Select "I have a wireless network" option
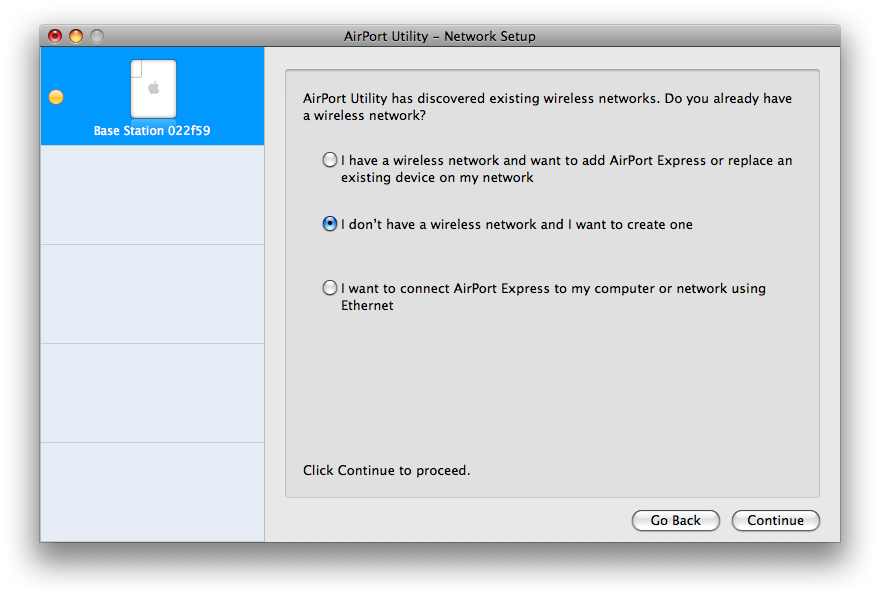Screen dimensions: 880x597 click(330, 160)
